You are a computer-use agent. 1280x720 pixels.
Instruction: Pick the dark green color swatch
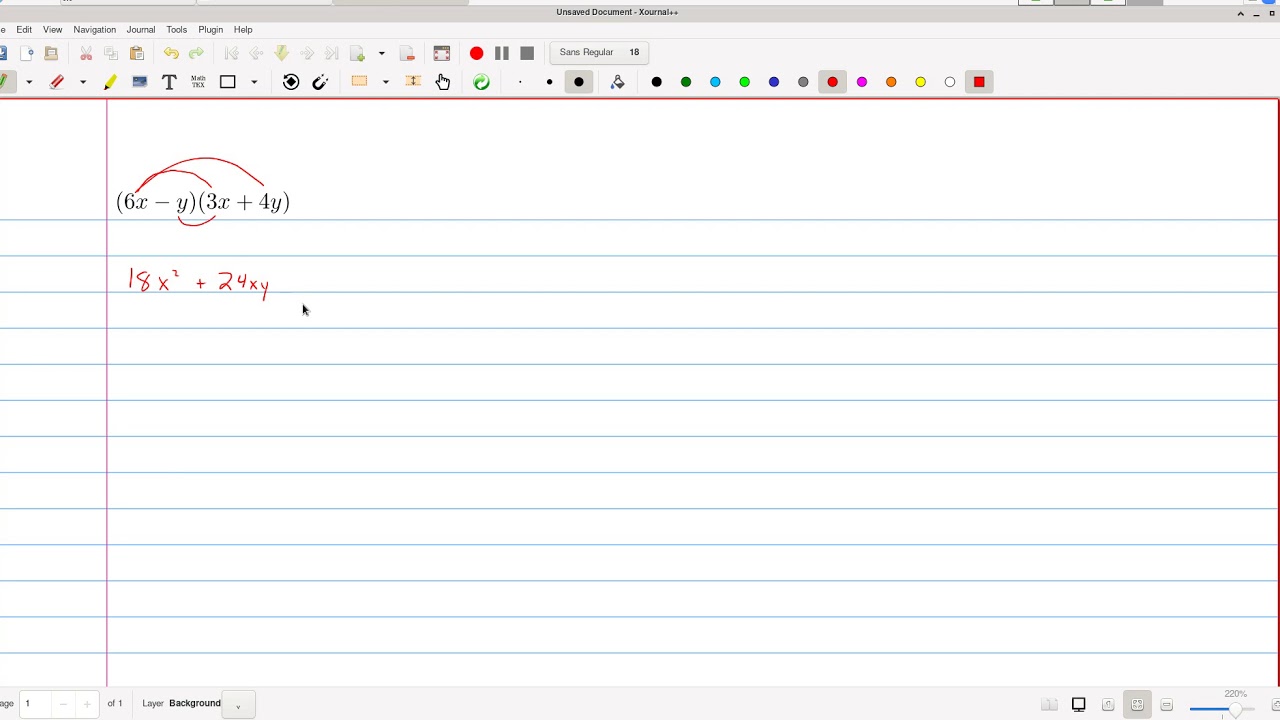point(686,82)
